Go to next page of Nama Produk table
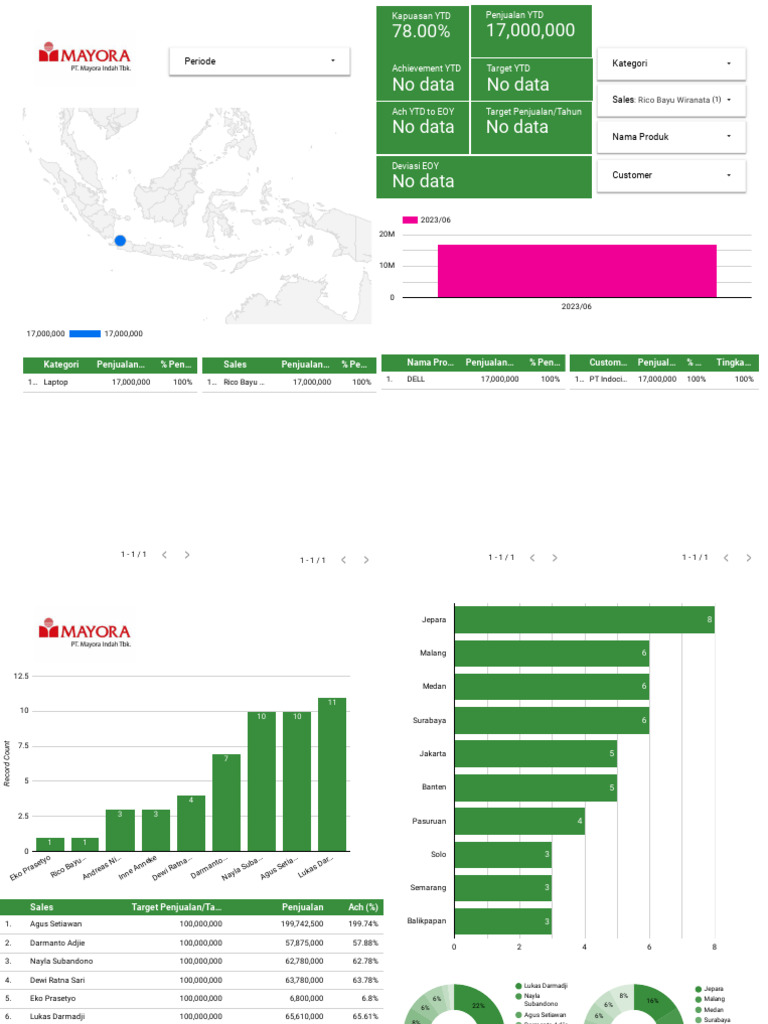This screenshot has width=768, height=1024. (x=554, y=558)
